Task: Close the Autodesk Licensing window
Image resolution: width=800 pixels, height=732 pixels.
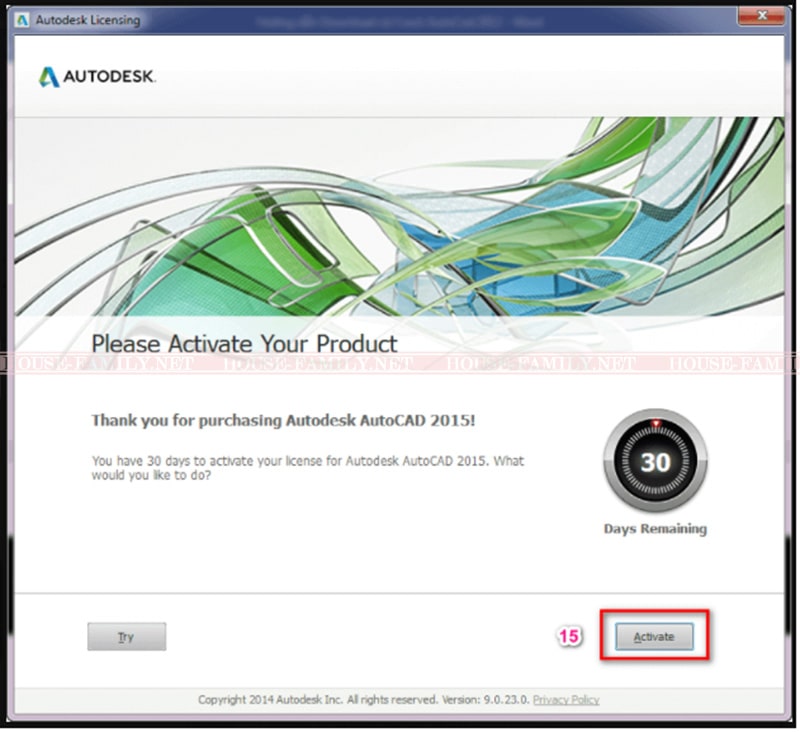Action: [x=762, y=15]
